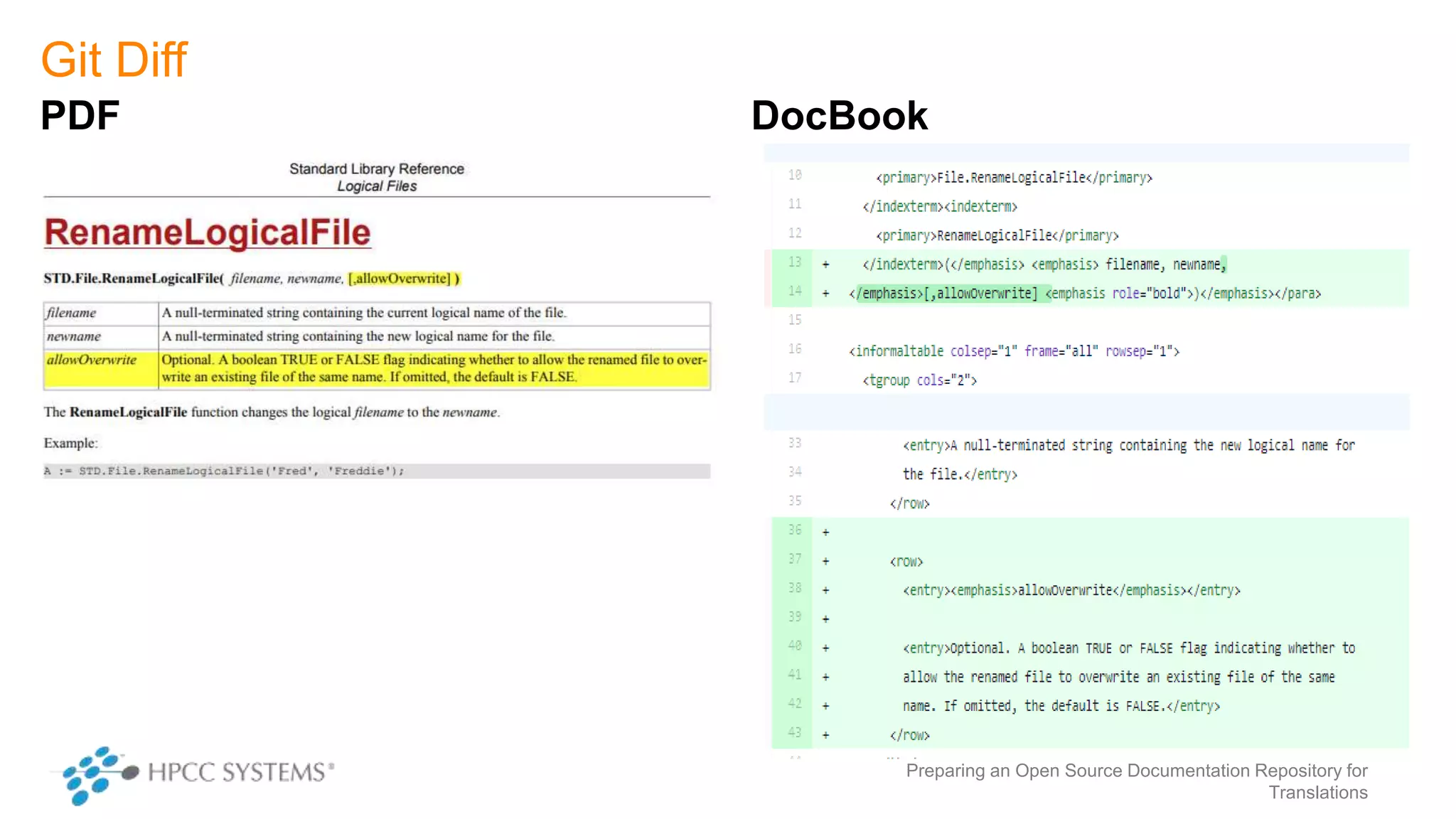The image size is (1456, 819).
Task: Click the example code line with 'Fred', 'Freddie'
Action: 377,471
